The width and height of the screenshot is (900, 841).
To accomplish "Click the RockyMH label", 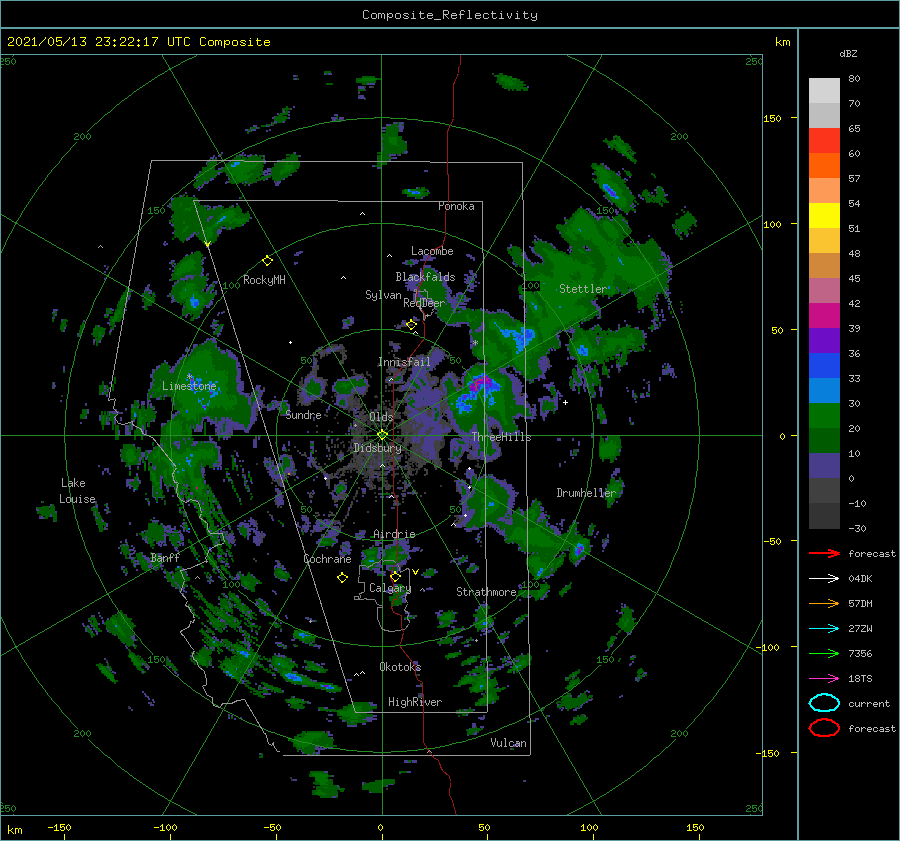I will click(x=264, y=280).
